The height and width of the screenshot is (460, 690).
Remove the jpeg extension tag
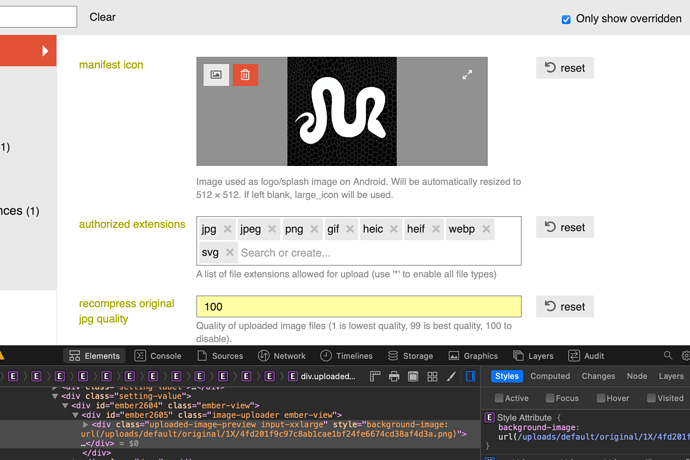pyautogui.click(x=272, y=229)
